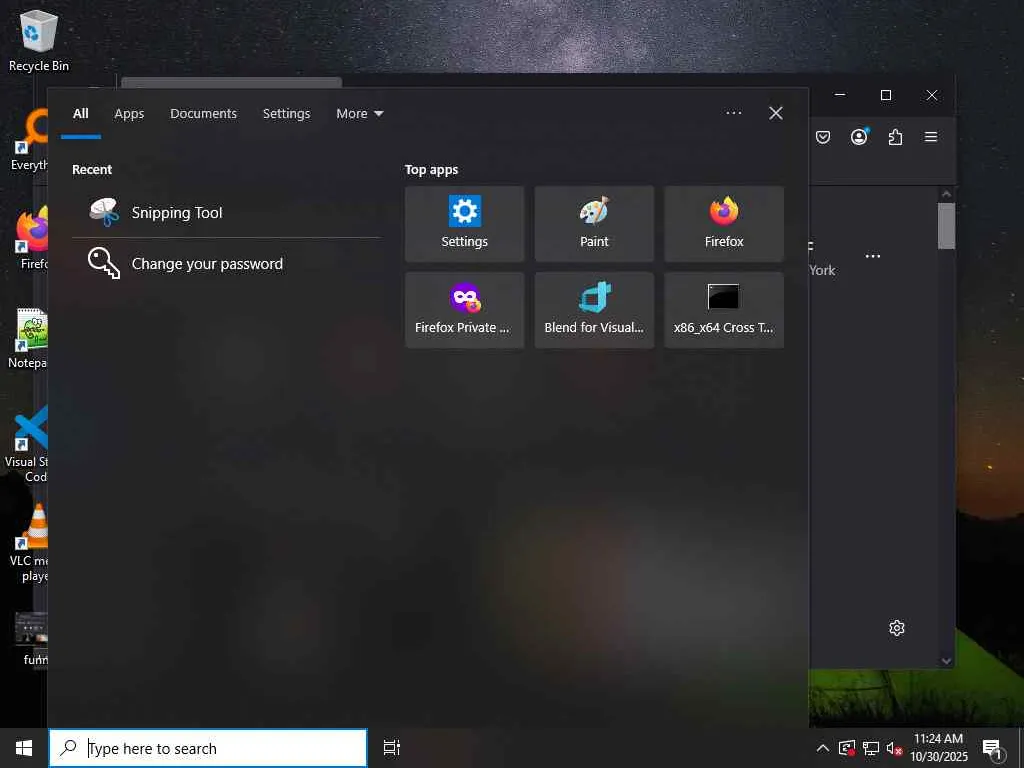
Task: Select Everything search desktop shortcut
Action: tap(31, 140)
